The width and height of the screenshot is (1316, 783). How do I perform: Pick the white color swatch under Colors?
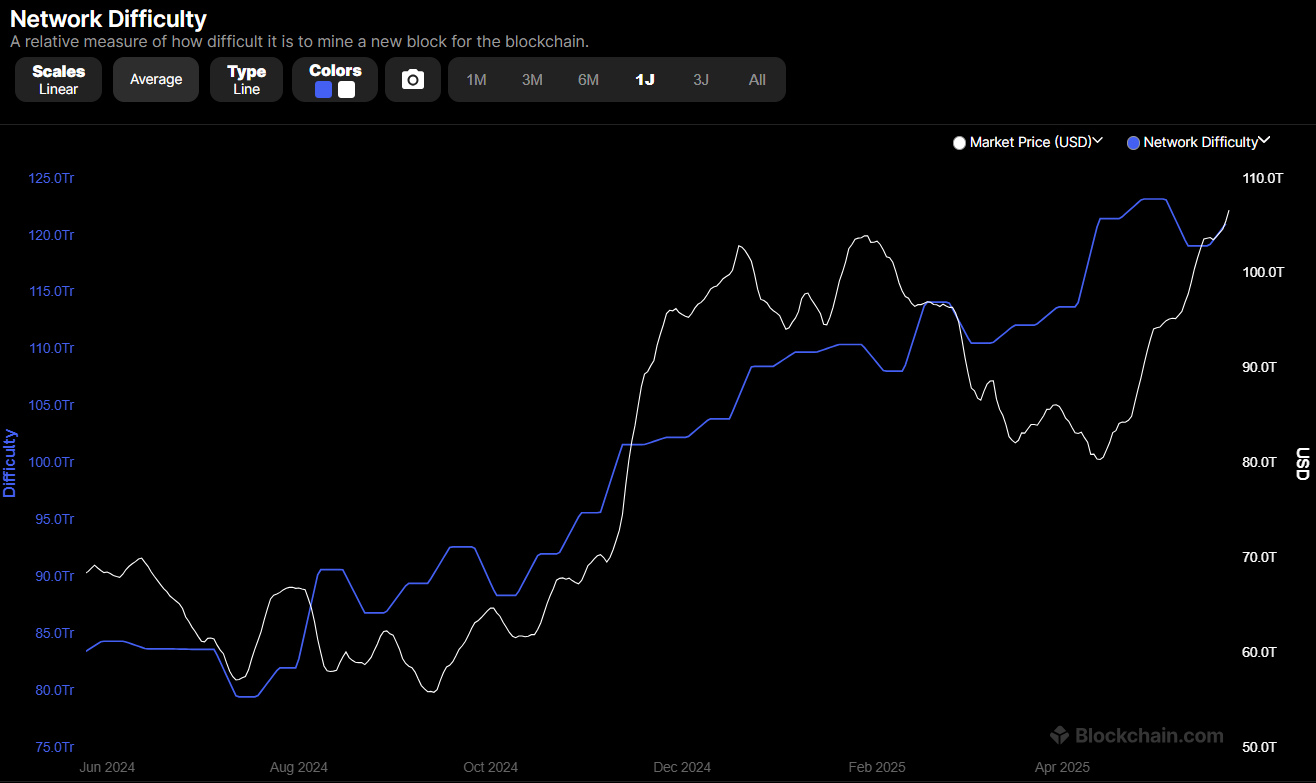point(346,89)
